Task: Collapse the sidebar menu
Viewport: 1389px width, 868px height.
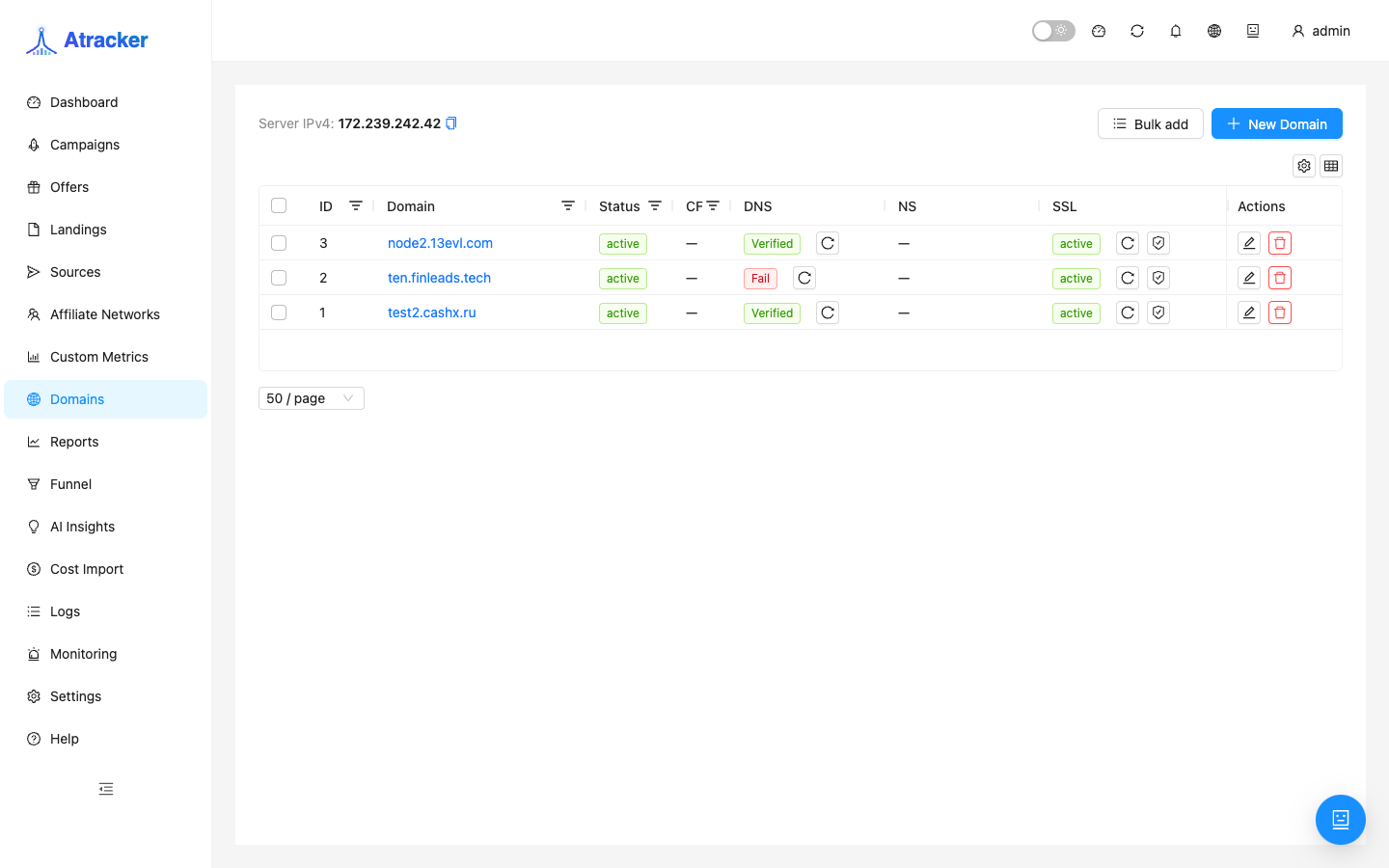Action: pos(106,789)
